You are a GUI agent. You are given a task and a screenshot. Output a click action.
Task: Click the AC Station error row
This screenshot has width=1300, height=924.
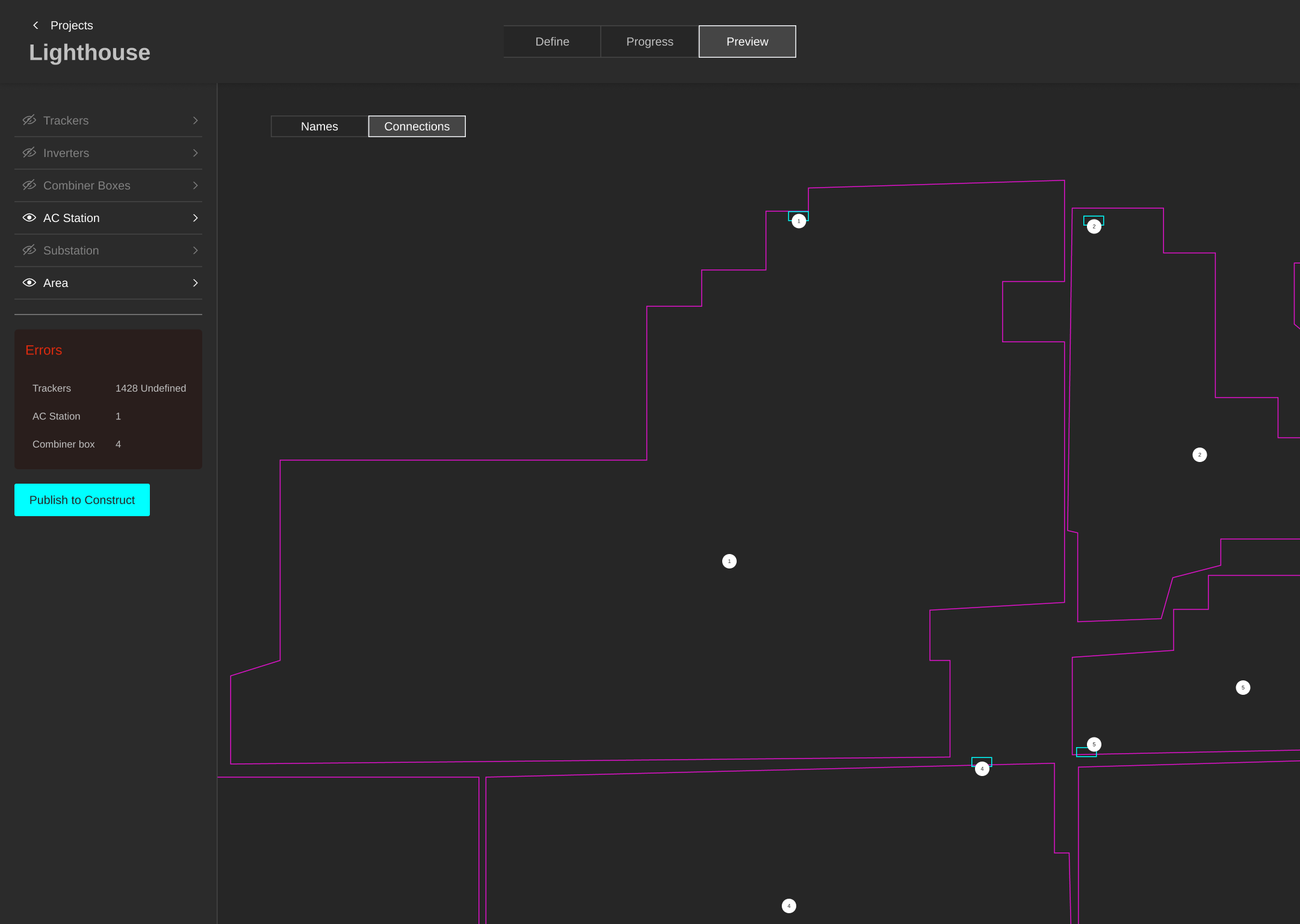(108, 416)
